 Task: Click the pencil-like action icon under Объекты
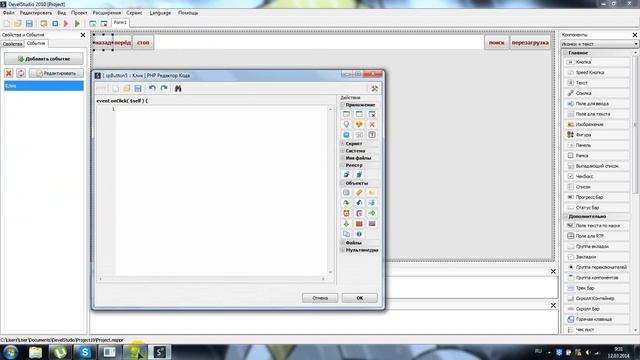359,192
